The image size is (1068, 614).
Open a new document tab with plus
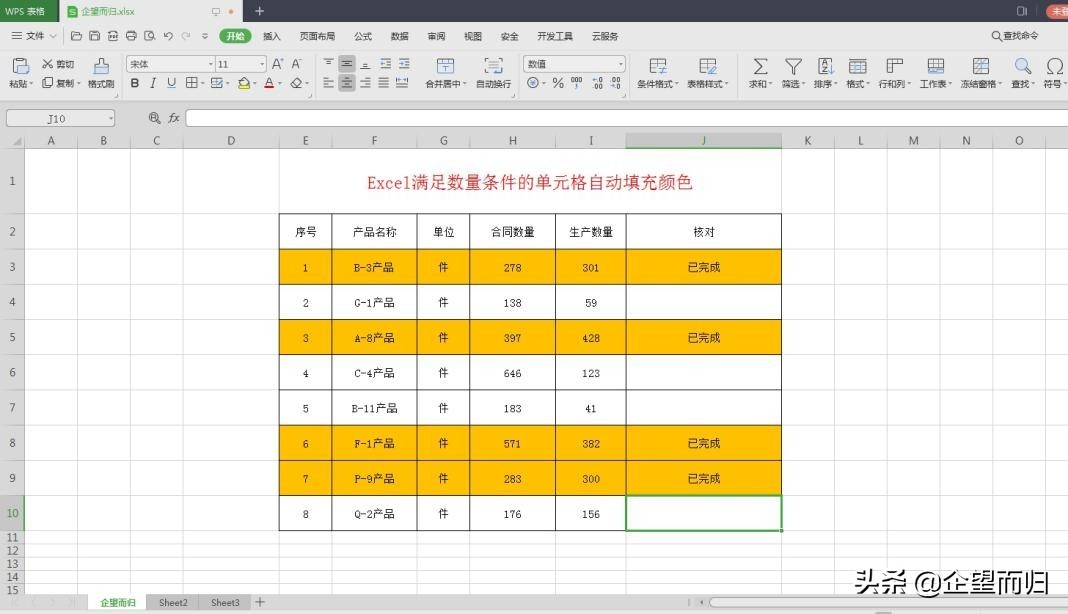pyautogui.click(x=259, y=11)
